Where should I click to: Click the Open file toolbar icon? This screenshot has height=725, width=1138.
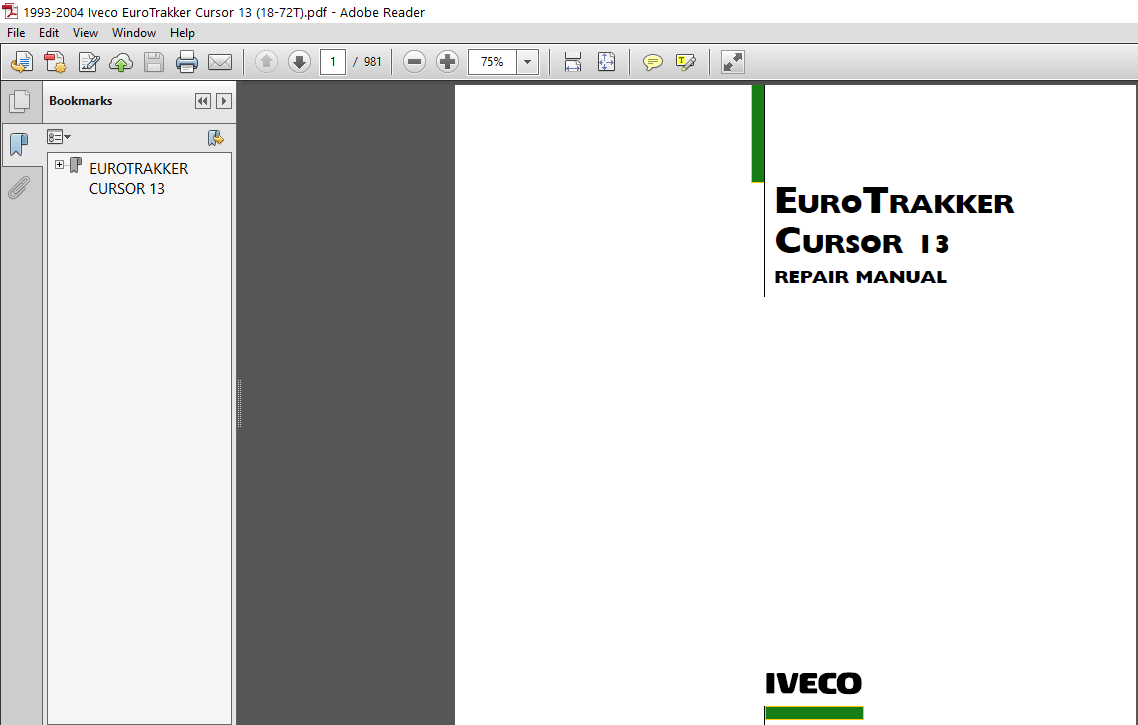pyautogui.click(x=22, y=62)
